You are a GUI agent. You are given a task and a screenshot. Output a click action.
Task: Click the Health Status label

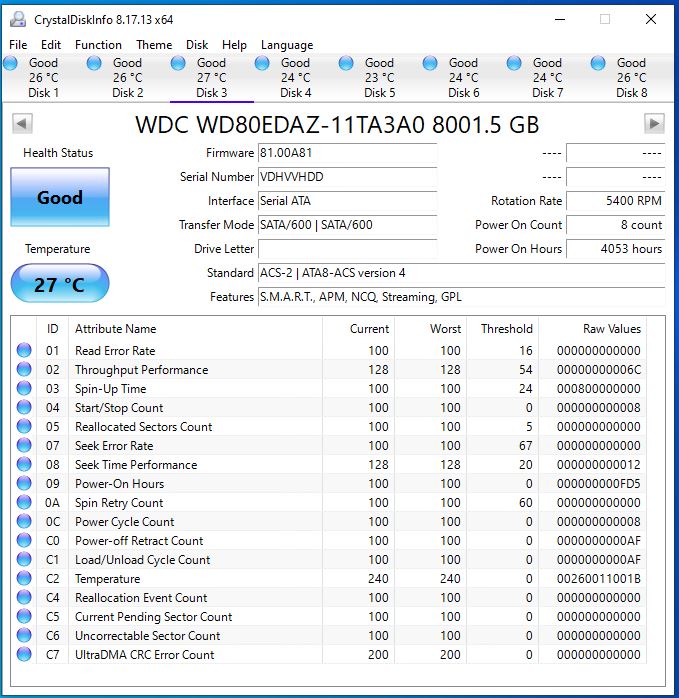point(58,153)
